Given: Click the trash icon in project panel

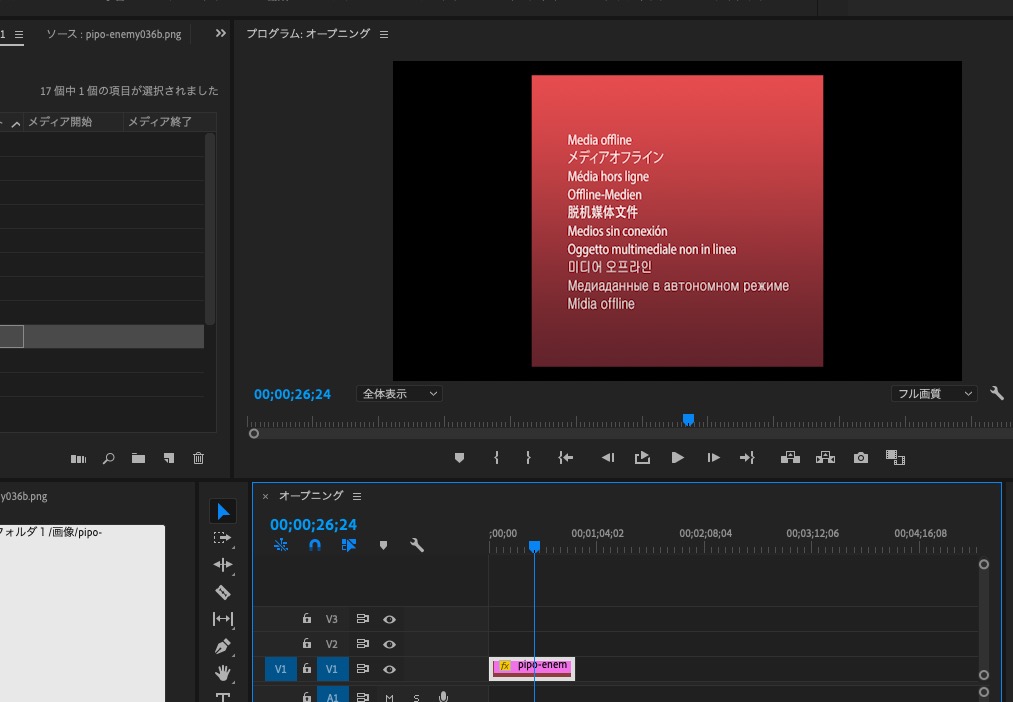Looking at the screenshot, I should tap(198, 458).
